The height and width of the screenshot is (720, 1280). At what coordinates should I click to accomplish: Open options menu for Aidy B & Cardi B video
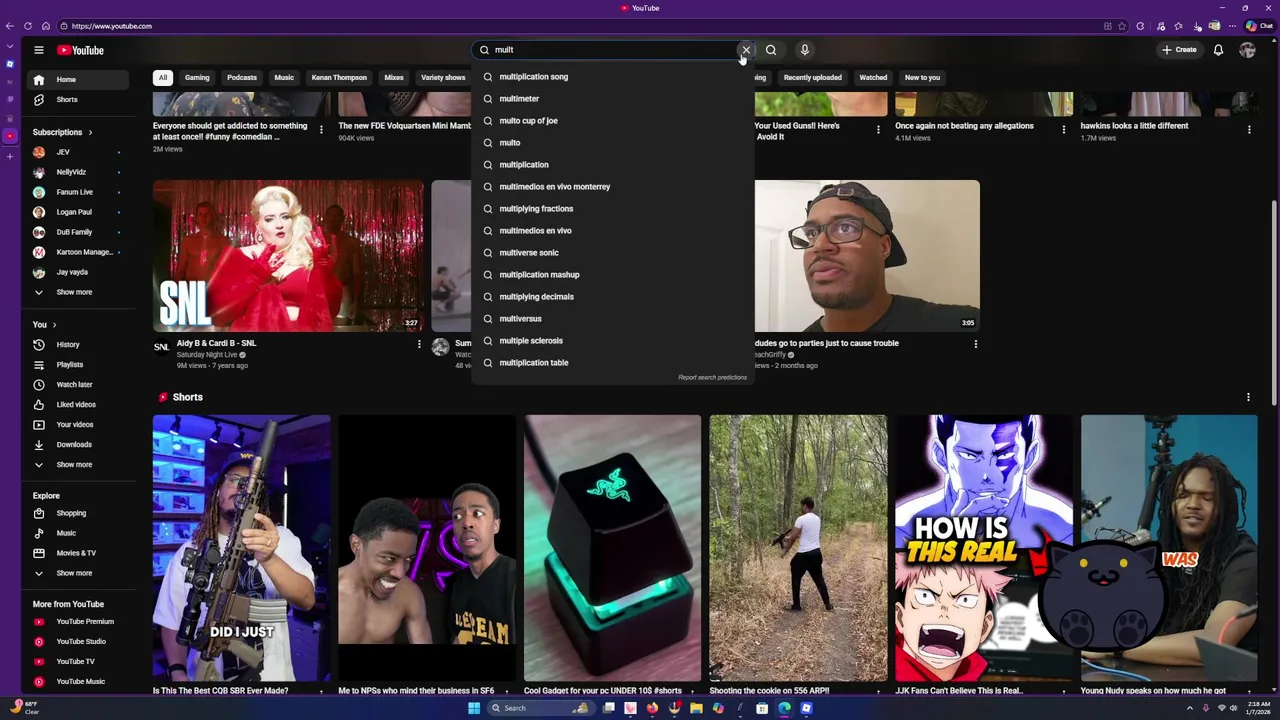tap(419, 344)
